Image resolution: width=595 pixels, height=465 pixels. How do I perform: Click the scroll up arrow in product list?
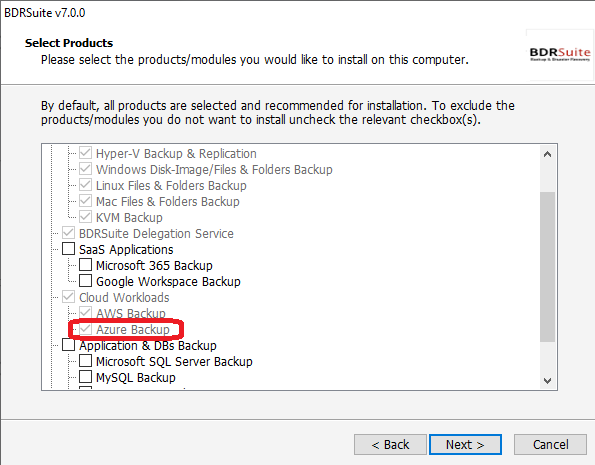pos(547,154)
